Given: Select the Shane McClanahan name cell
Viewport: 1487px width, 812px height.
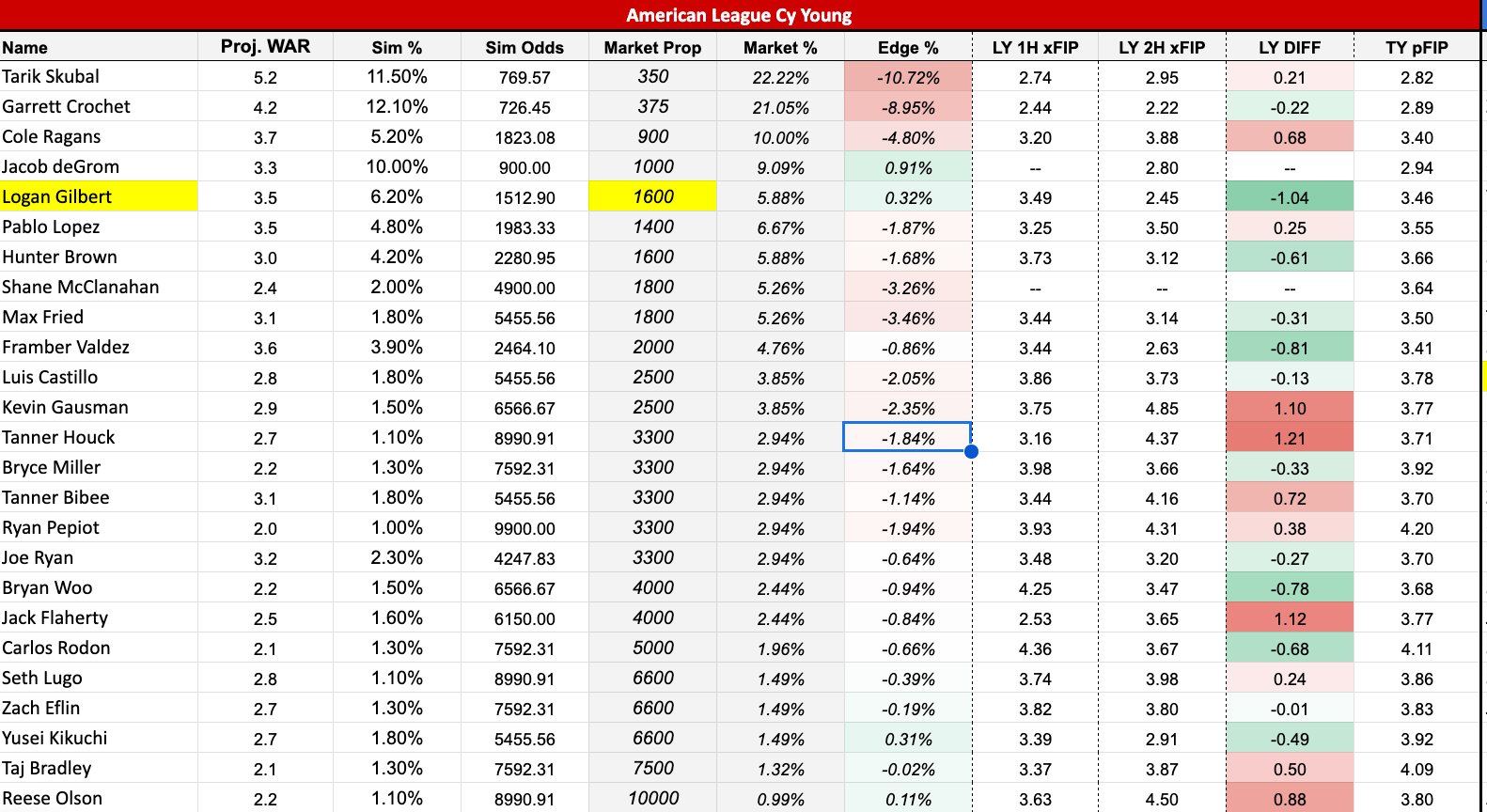Looking at the screenshot, I should tap(99, 287).
